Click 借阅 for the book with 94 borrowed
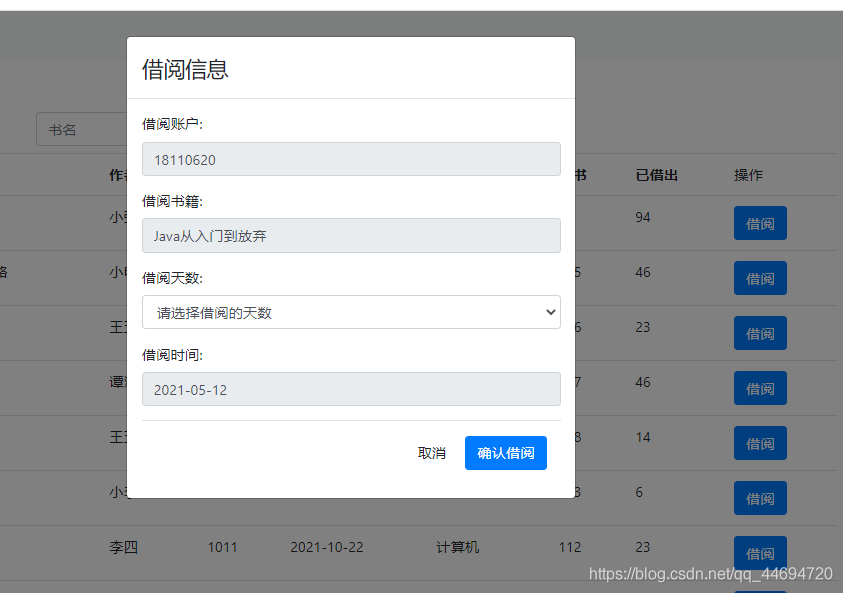Screen dimensions: 843x593 760,223
